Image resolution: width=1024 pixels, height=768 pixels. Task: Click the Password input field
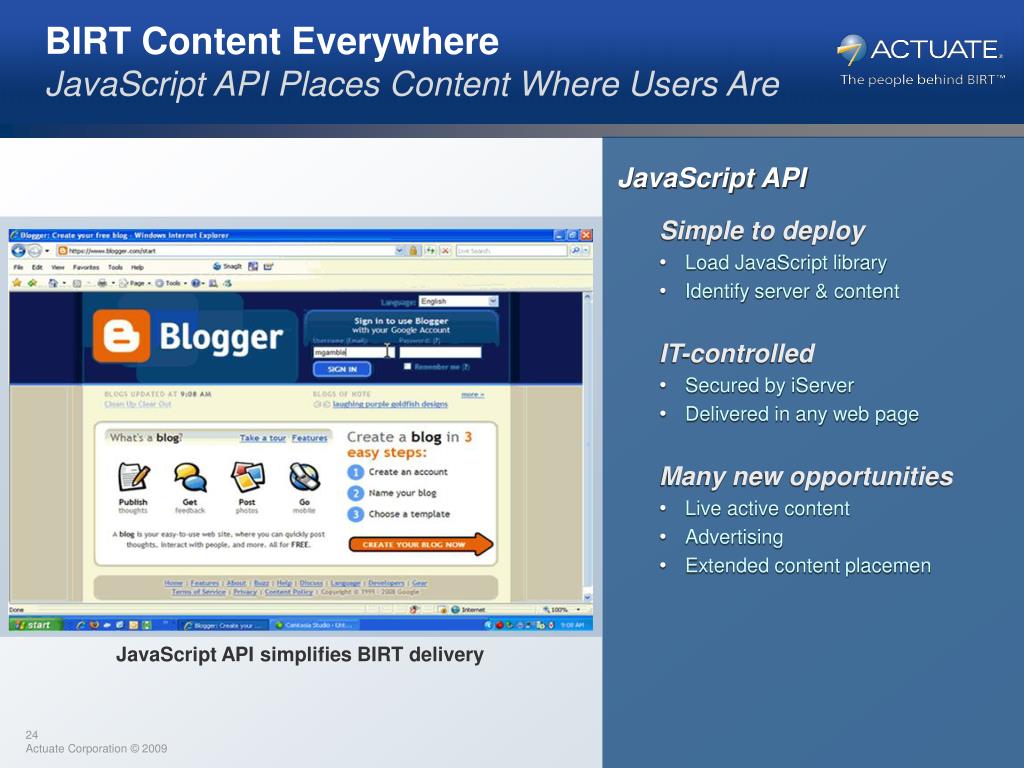point(440,352)
